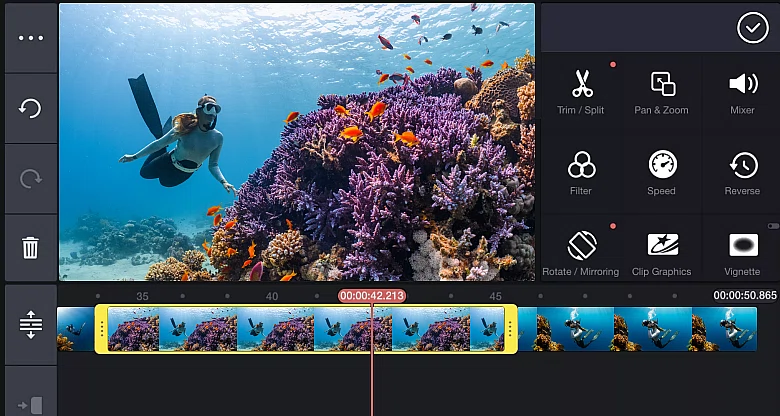Confirm edits with the checkmark button
780x416 pixels.
753,28
